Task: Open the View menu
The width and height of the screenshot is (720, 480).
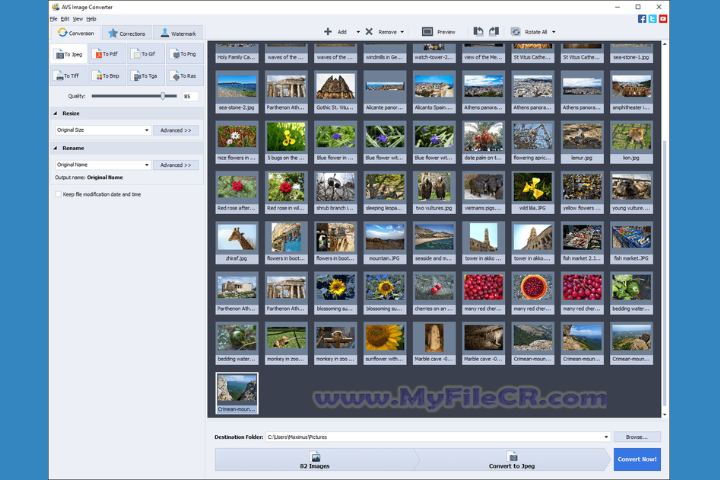Action: tap(78, 19)
